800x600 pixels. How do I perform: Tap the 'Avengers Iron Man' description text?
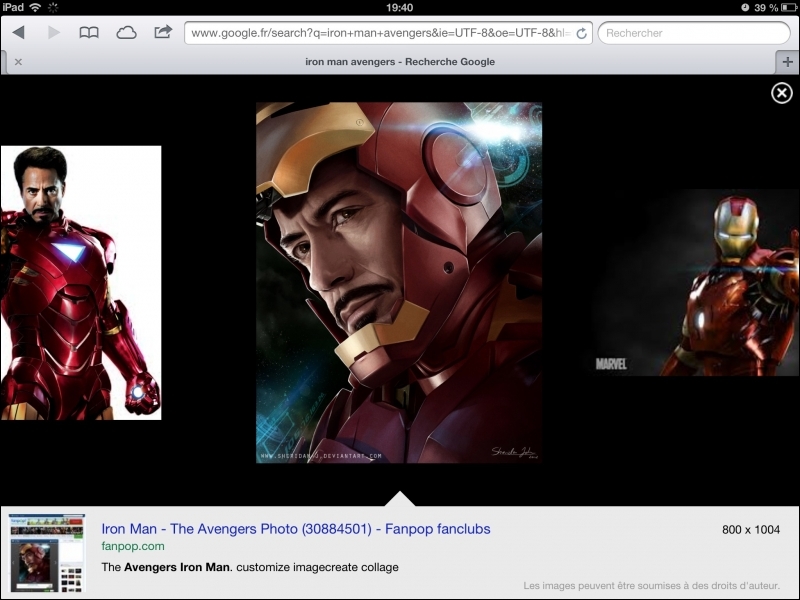click(177, 567)
